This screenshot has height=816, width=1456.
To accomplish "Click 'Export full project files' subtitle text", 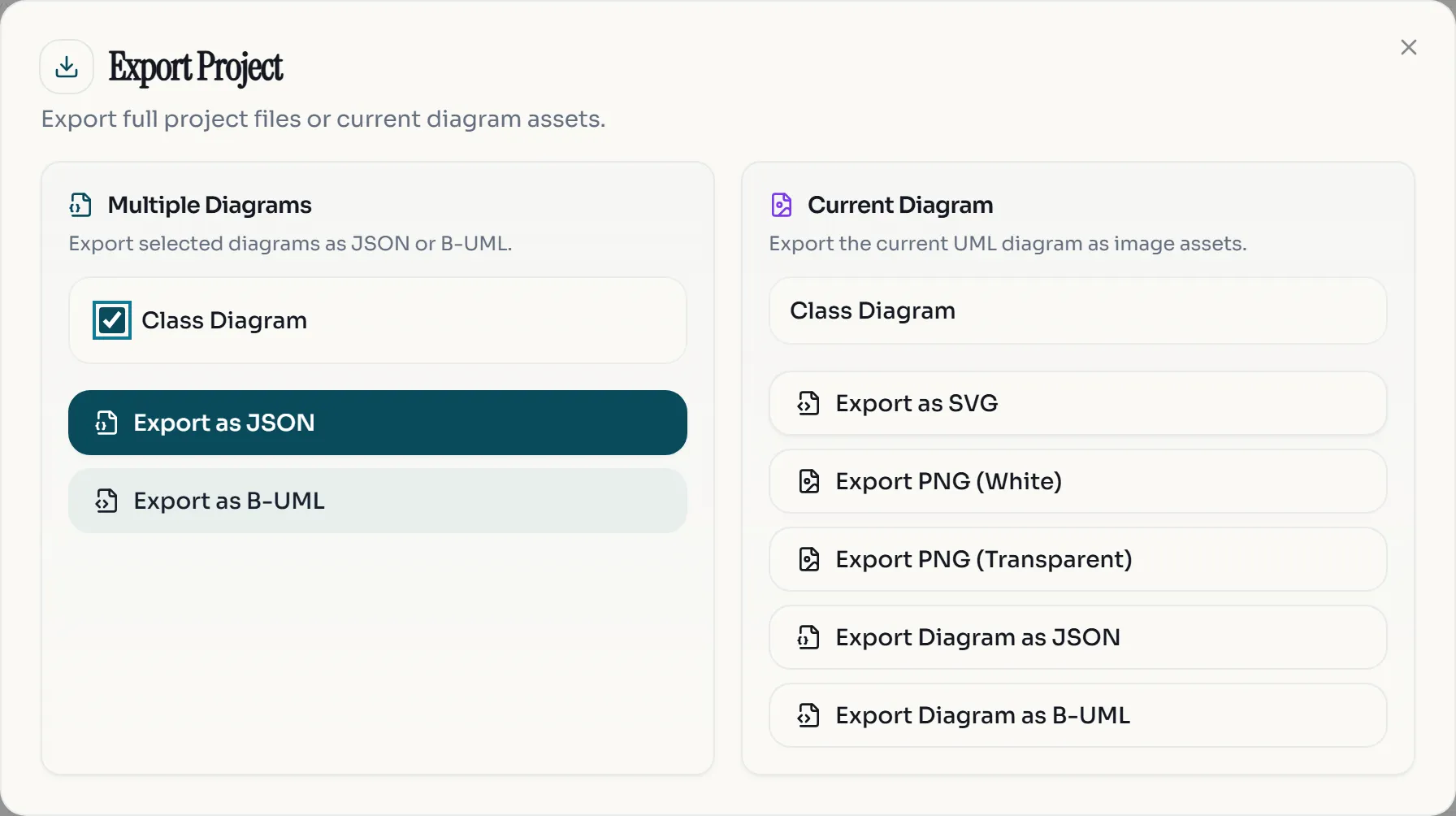I will (323, 119).
